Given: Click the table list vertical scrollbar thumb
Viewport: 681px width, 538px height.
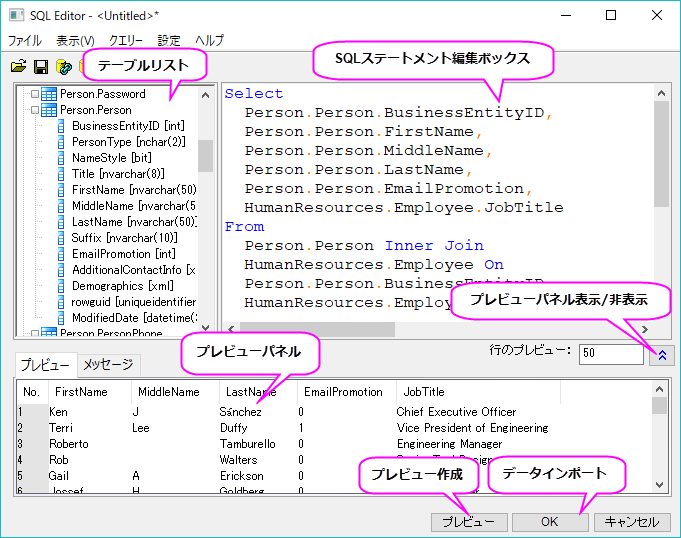Looking at the screenshot, I should [206, 155].
